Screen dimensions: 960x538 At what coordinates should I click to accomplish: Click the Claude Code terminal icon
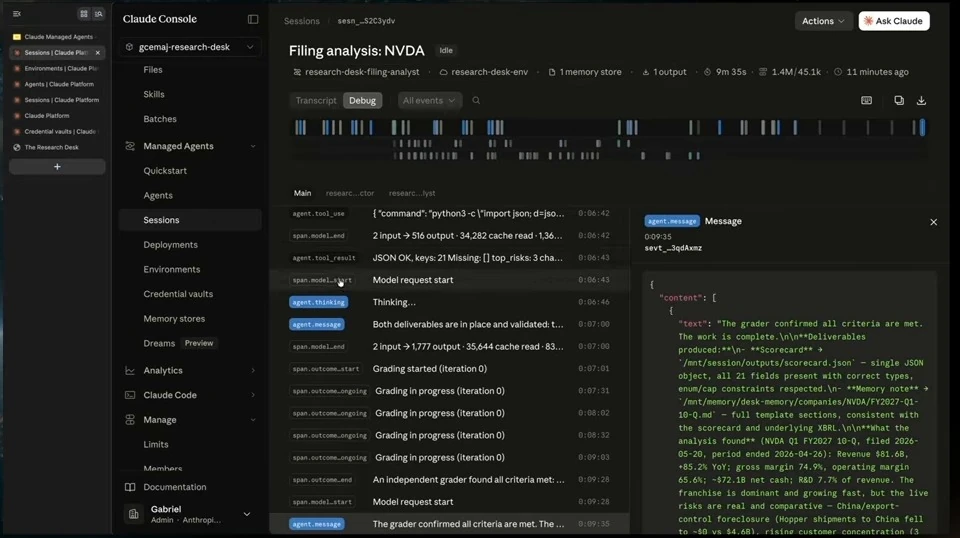tap(130, 395)
